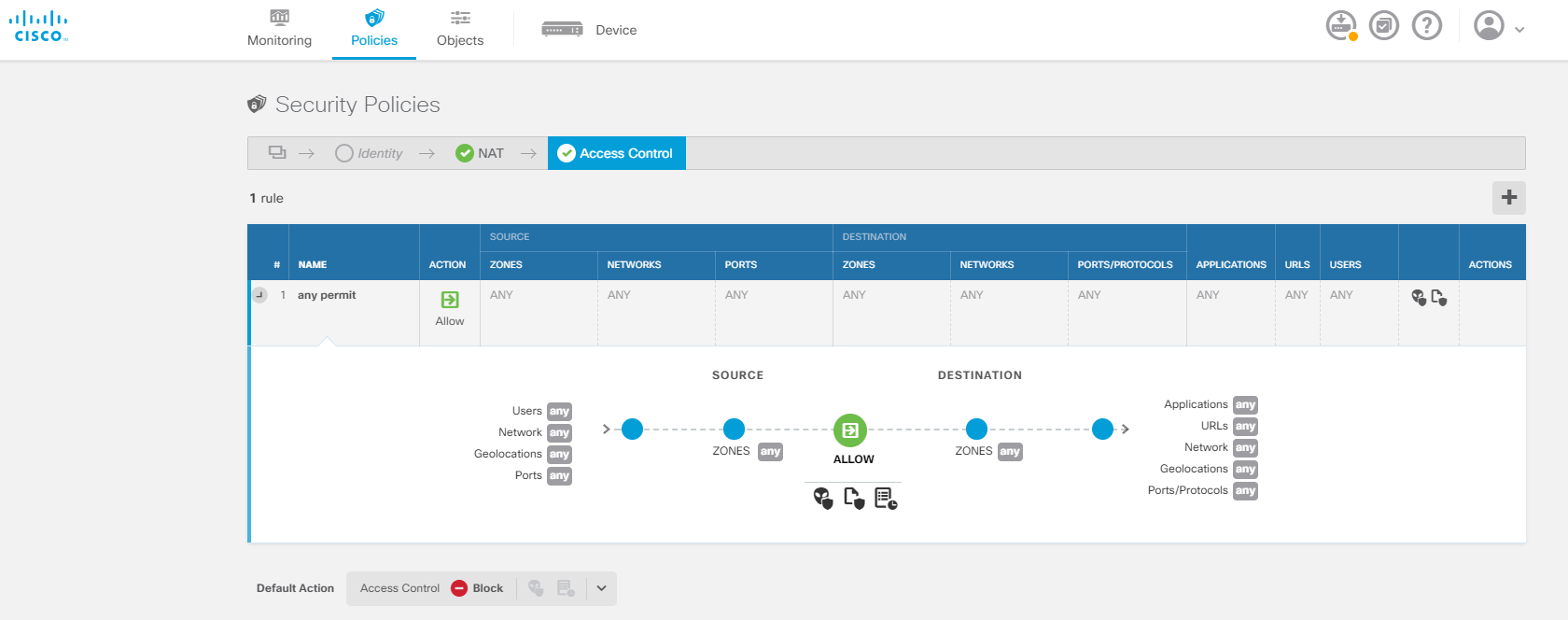This screenshot has height=620, width=1568.
Task: Click the green ALLOW action circle
Action: (x=850, y=430)
